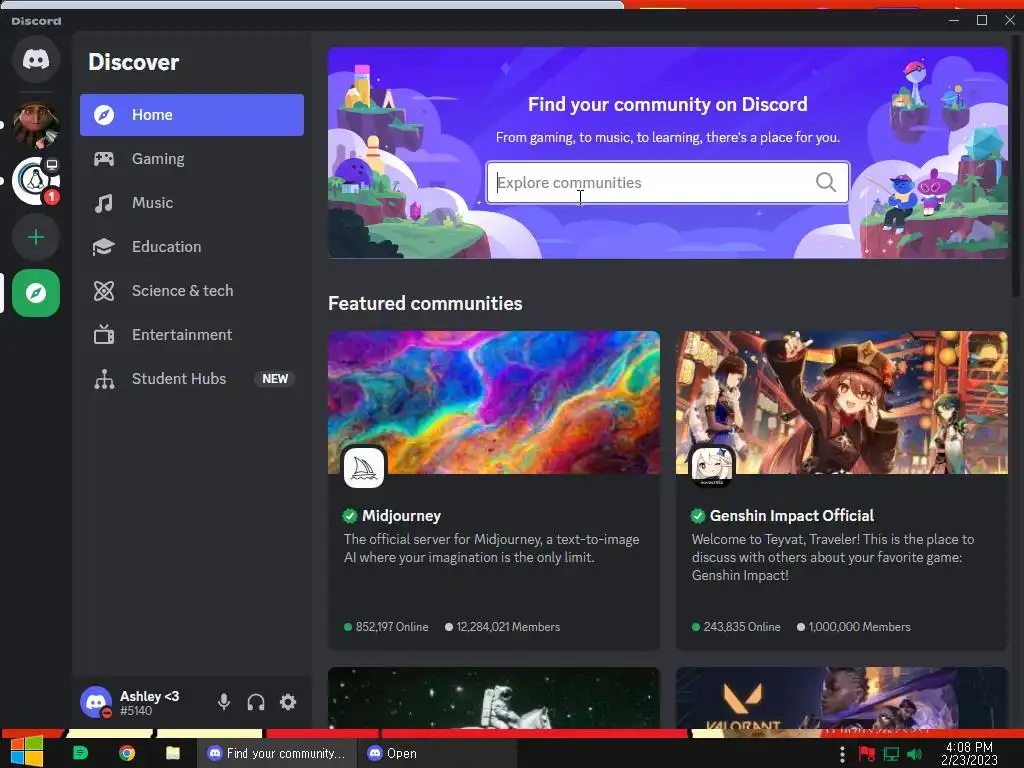Viewport: 1024px width, 768px height.
Task: Open the server with the face avatar
Action: coord(36,124)
